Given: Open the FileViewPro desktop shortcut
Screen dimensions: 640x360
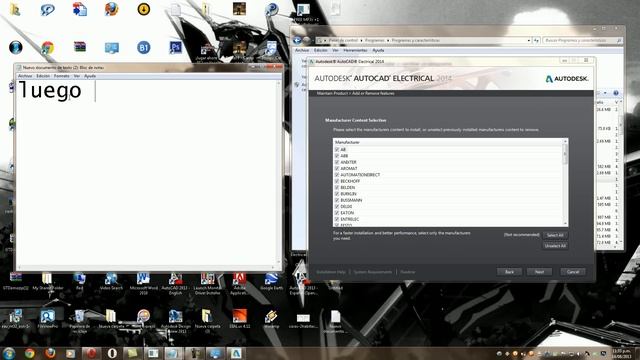Looking at the screenshot, I should click(x=48, y=319).
